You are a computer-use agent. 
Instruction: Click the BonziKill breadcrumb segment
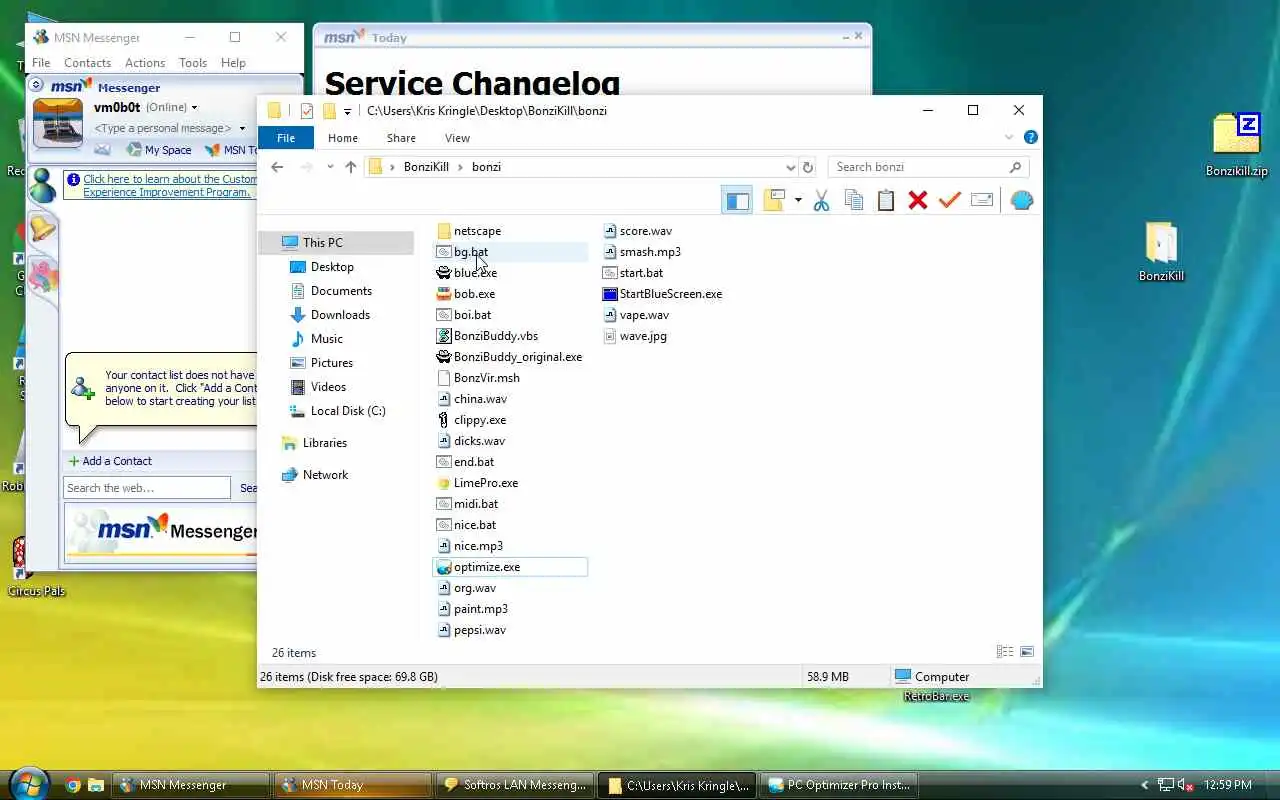click(425, 167)
